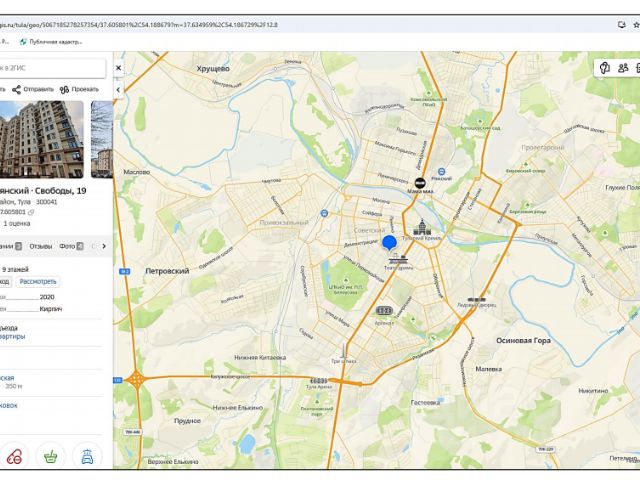The image size is (640, 480).
Task: Open the green shopping basket icon
Action: tap(51, 456)
